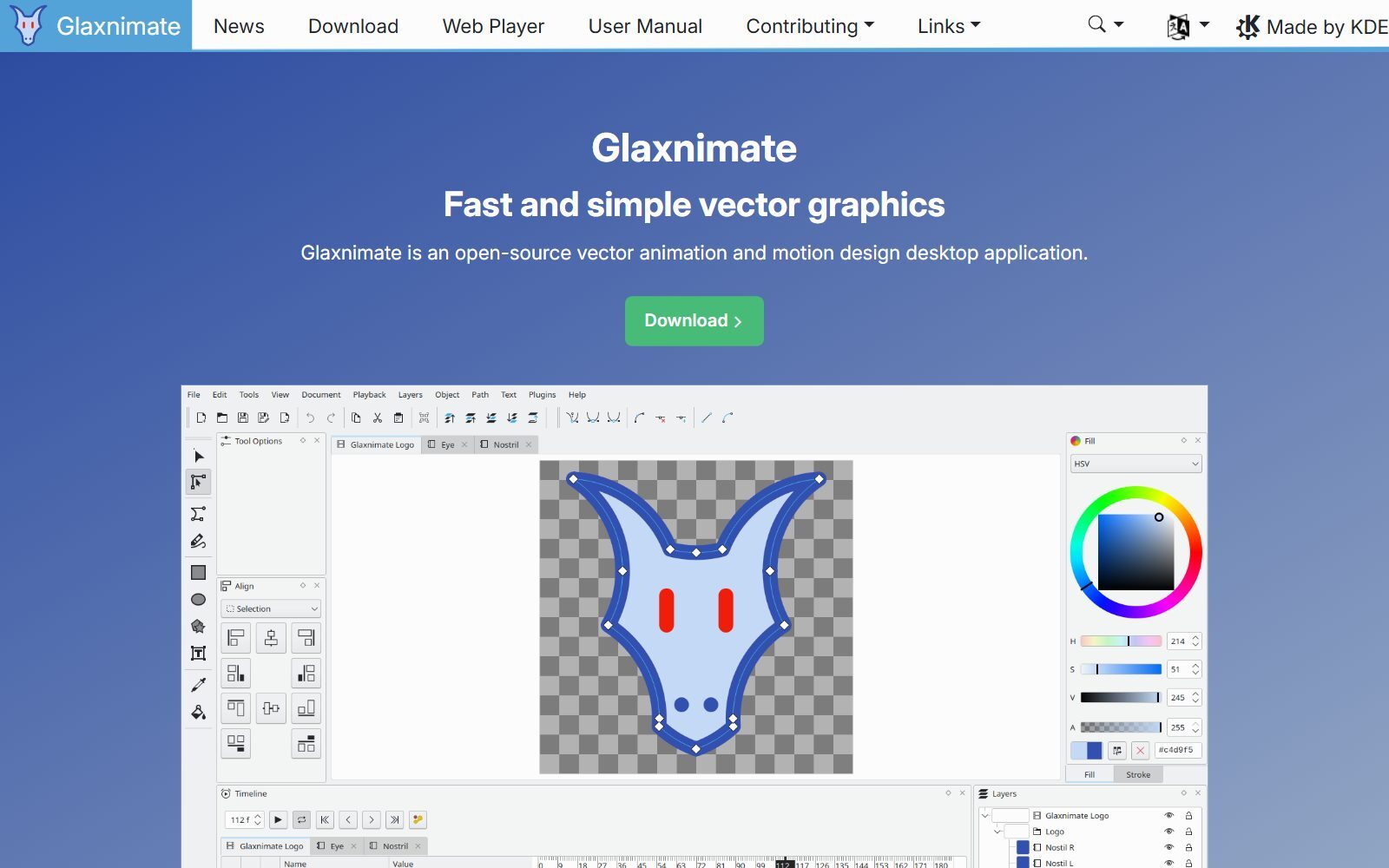Select the Edit nodes tool in app screenshot

point(199,482)
